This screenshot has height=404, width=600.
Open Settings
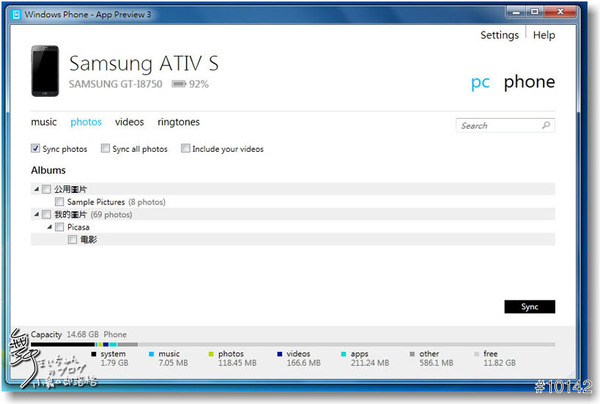[499, 35]
